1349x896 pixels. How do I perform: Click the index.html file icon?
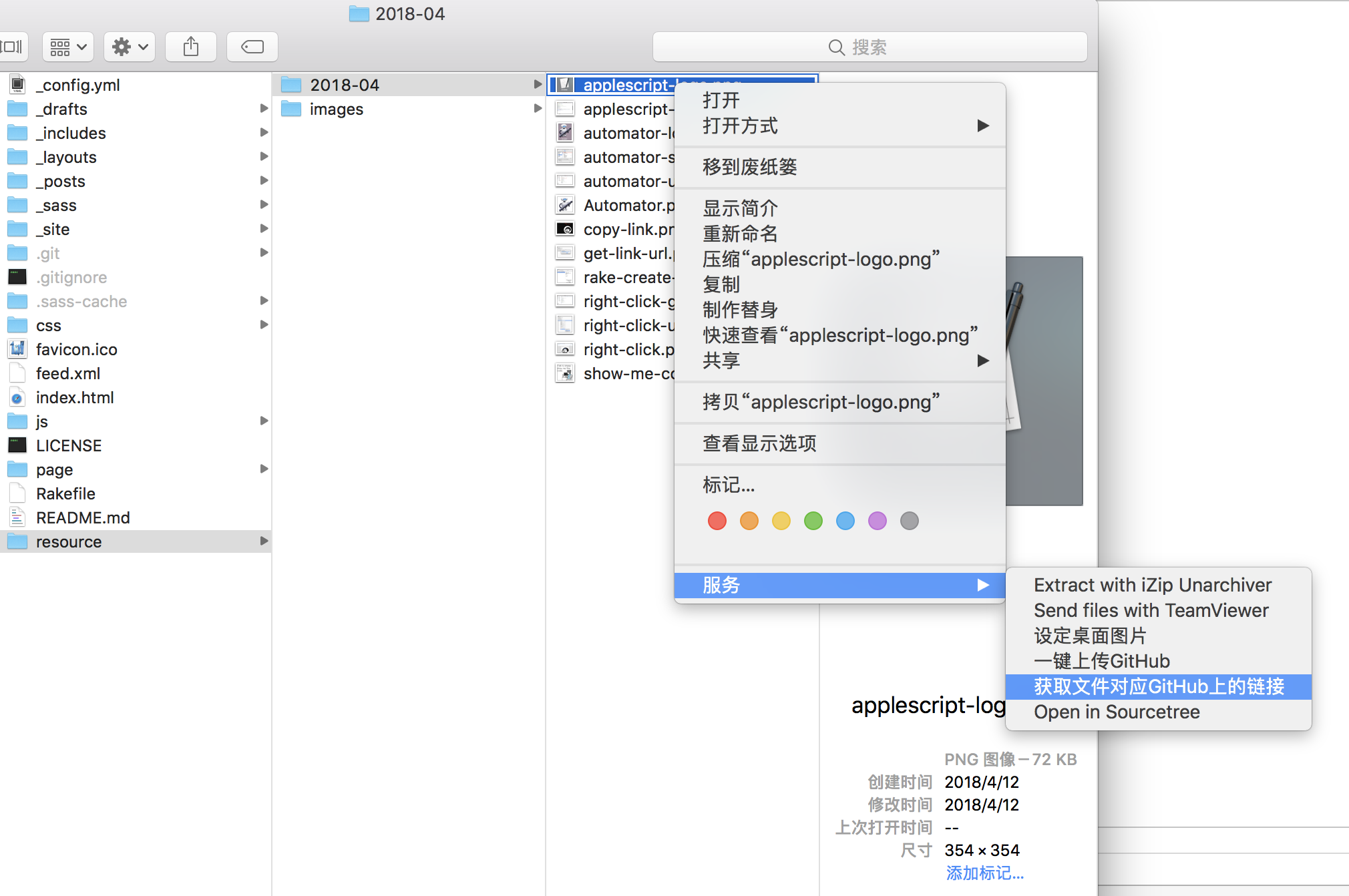(x=17, y=398)
